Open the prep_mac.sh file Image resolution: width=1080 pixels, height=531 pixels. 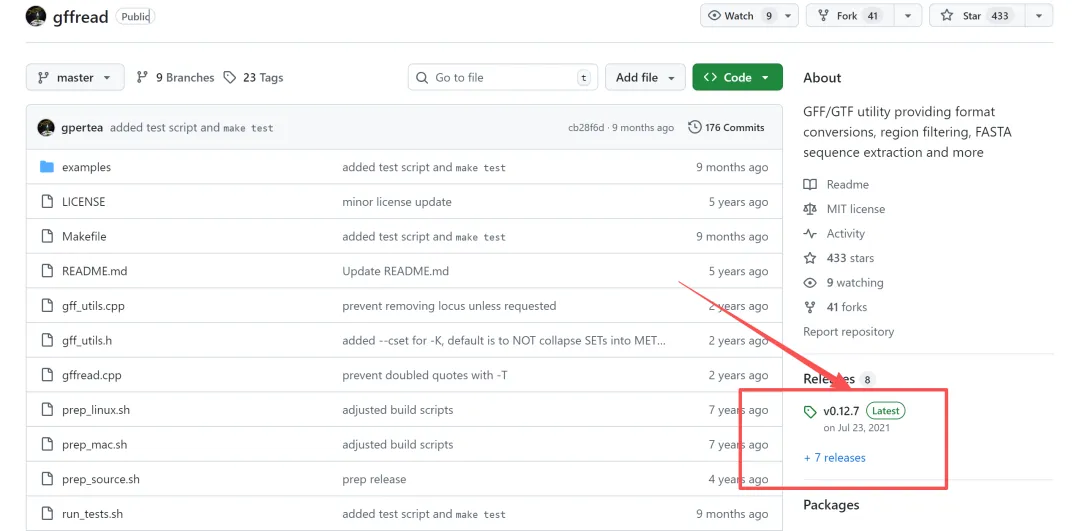[x=94, y=444]
